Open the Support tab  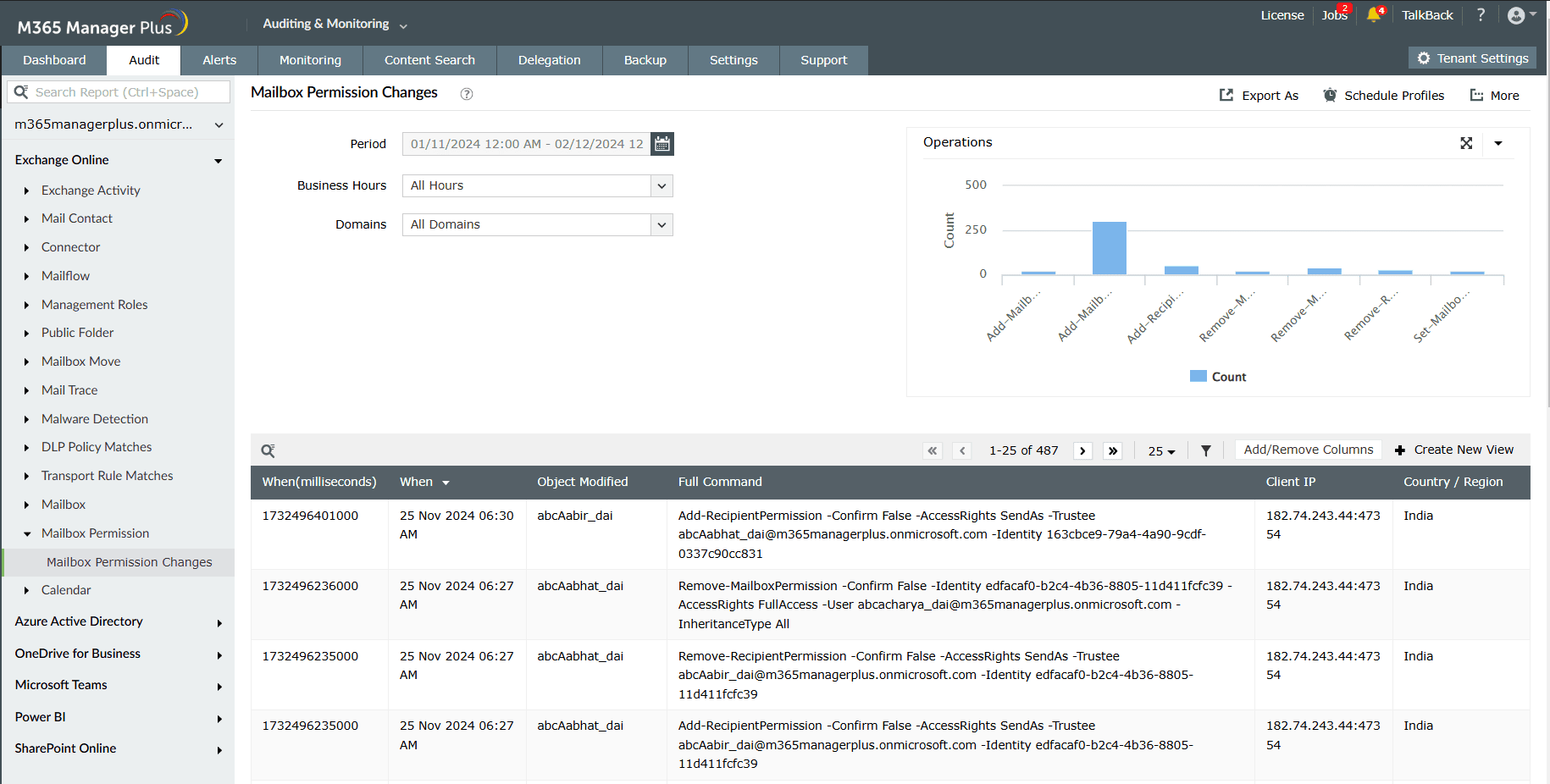[x=824, y=60]
